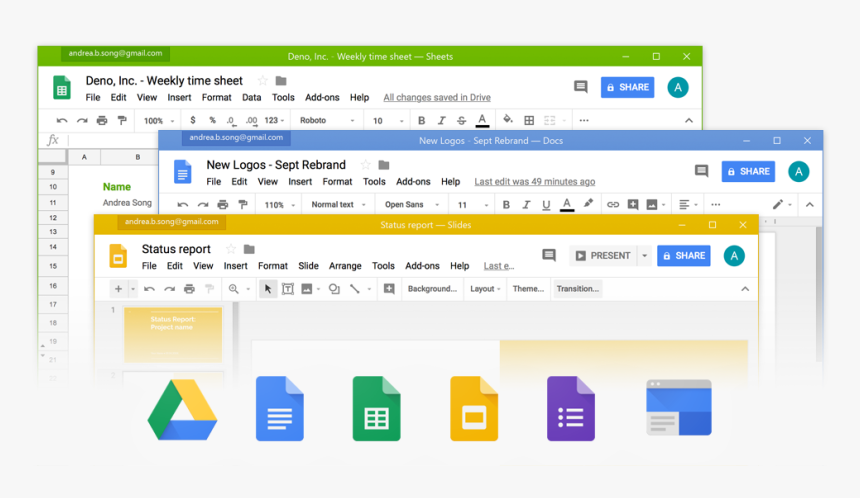860x498 pixels.
Task: Click All changes saved in Drive
Action: click(x=437, y=98)
